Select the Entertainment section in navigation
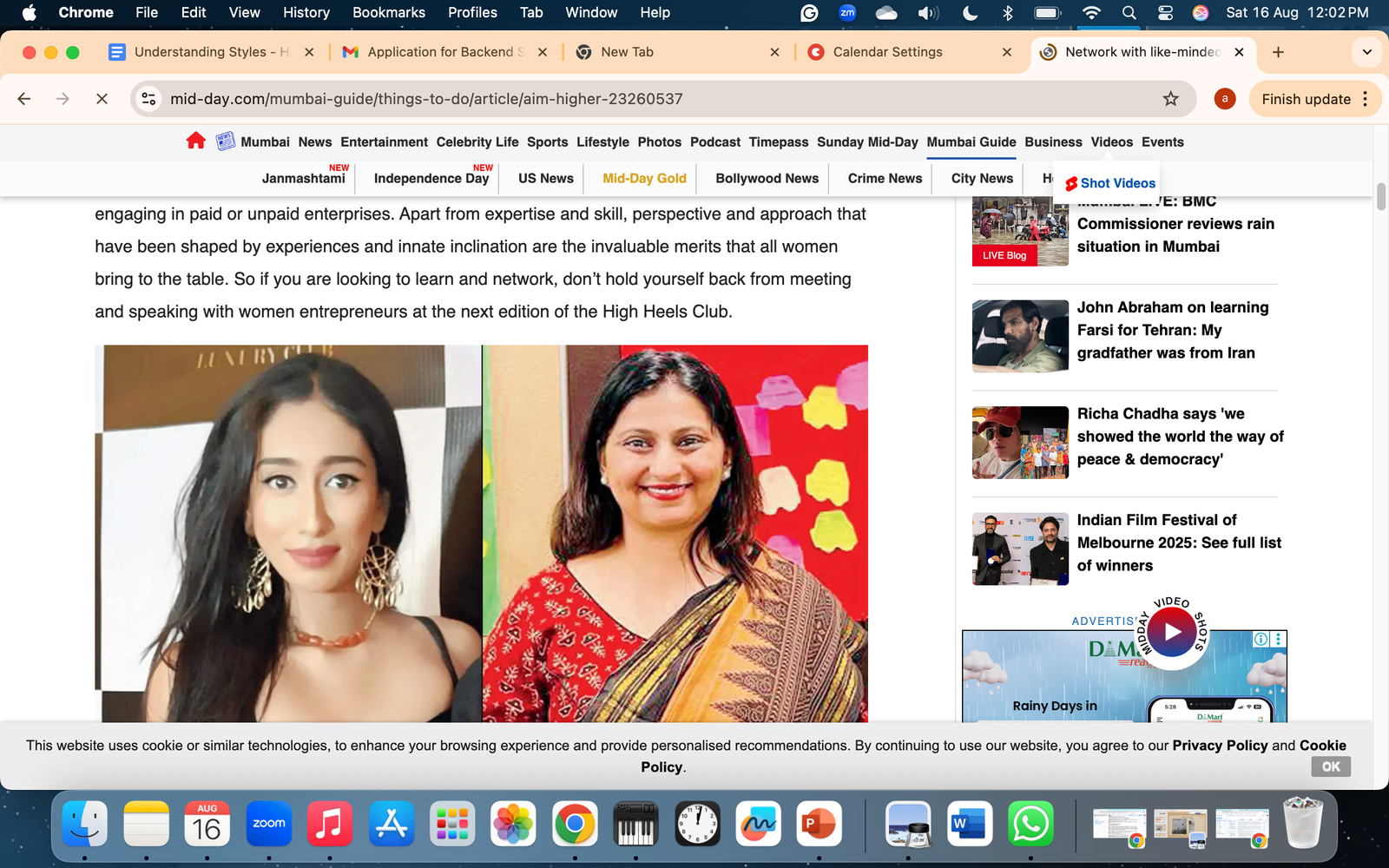1389x868 pixels. pos(384,142)
